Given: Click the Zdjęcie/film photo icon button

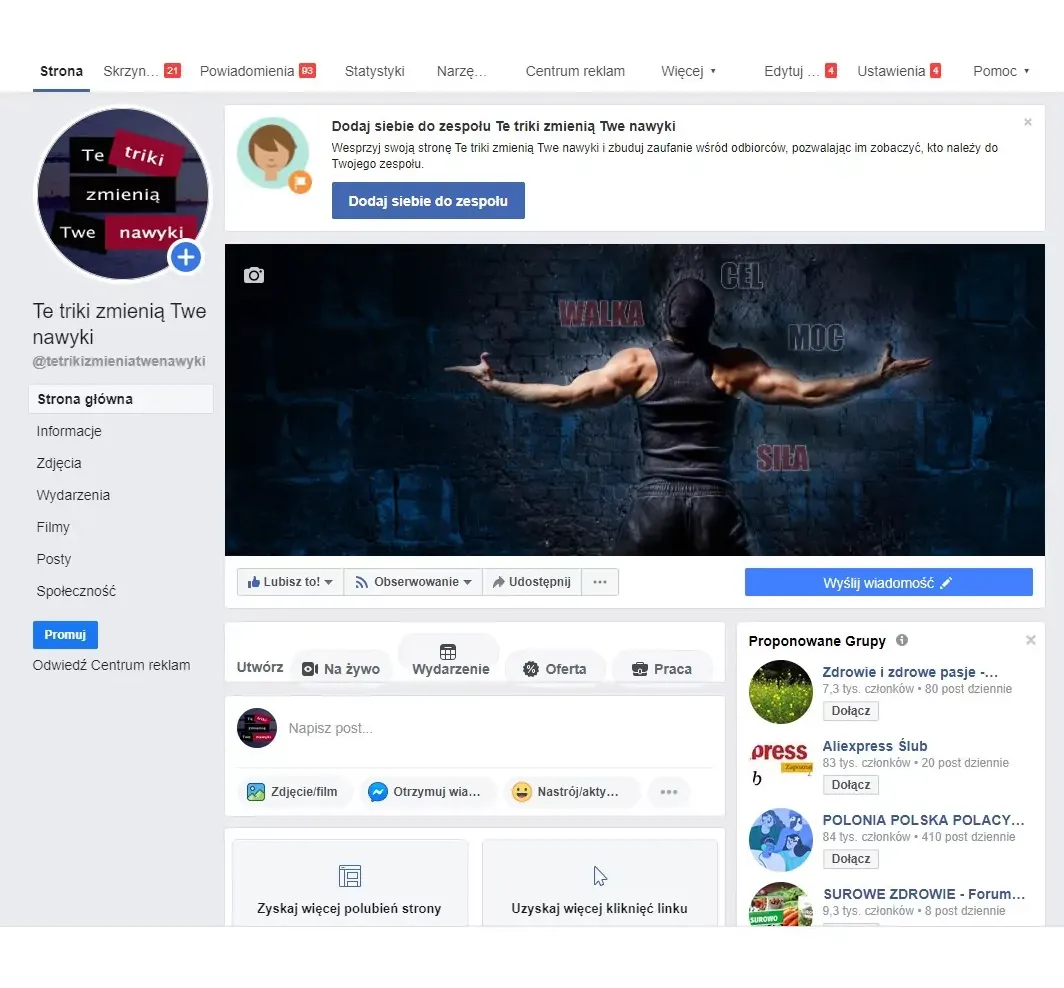Looking at the screenshot, I should pos(256,792).
